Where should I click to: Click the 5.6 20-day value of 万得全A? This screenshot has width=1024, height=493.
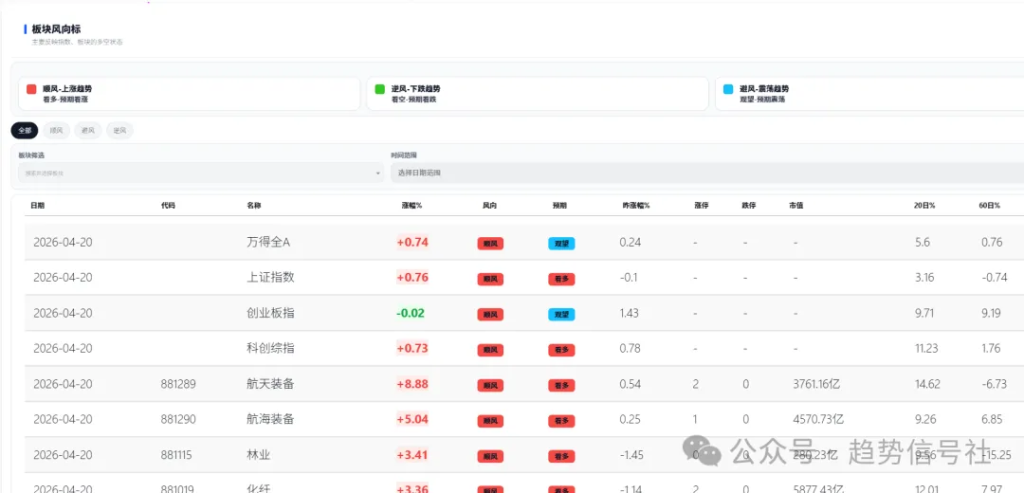coord(922,242)
